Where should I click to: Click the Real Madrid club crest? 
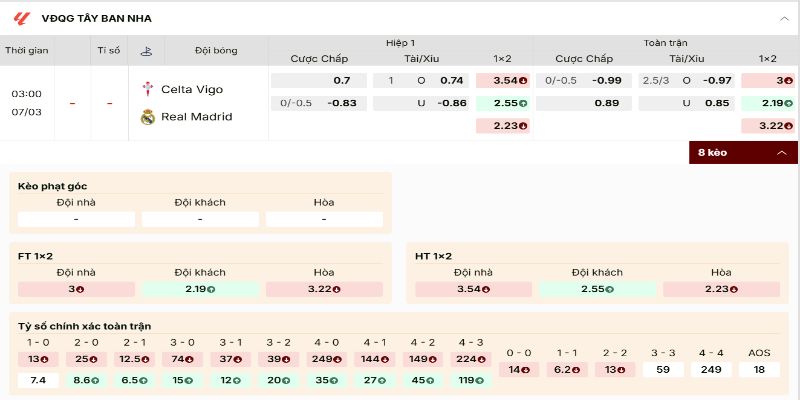[x=147, y=117]
